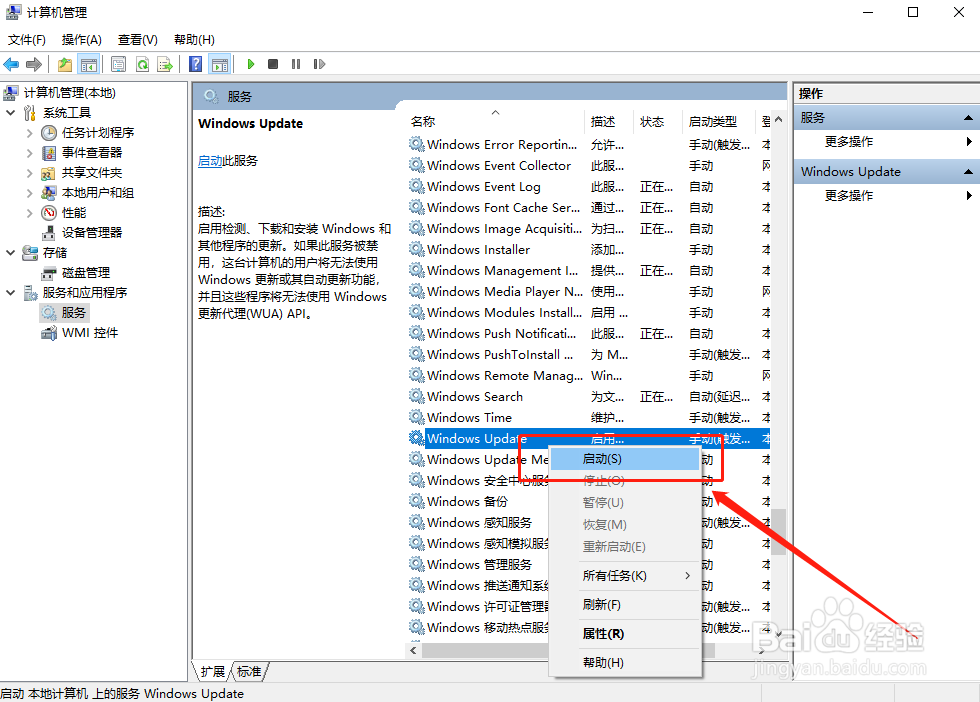Click the services list vertical scrollbar thumb

(778, 532)
